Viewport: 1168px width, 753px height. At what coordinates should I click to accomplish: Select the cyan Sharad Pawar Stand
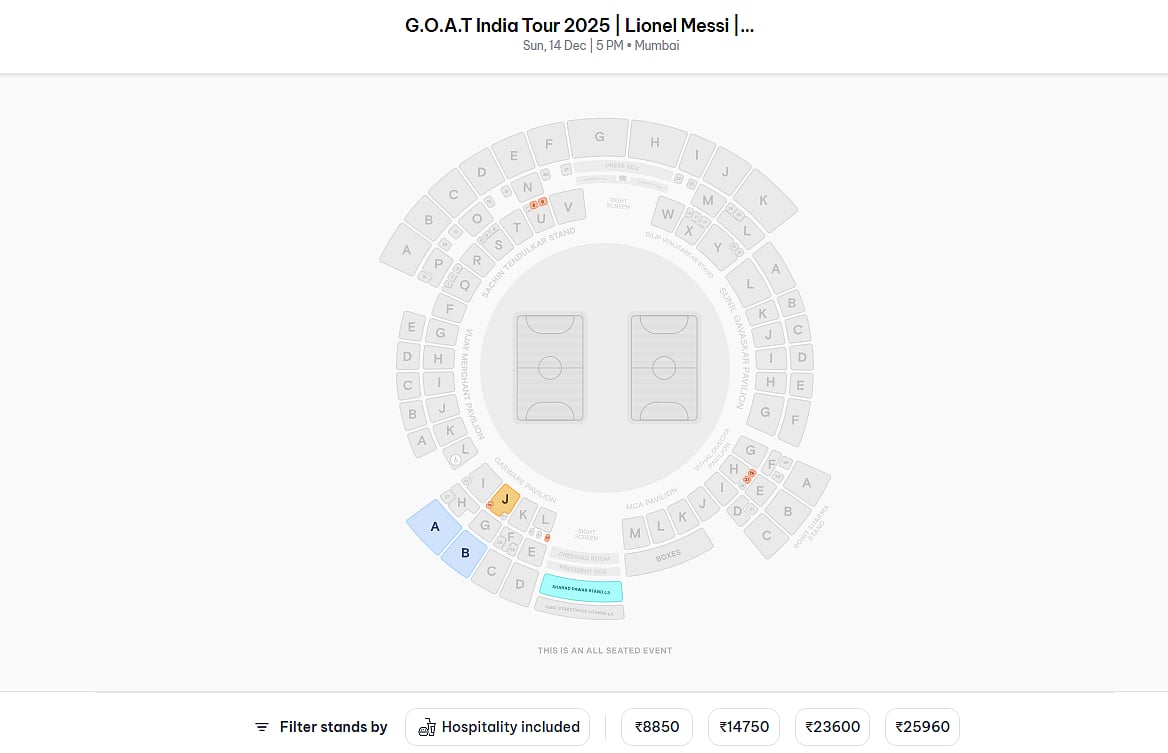581,590
